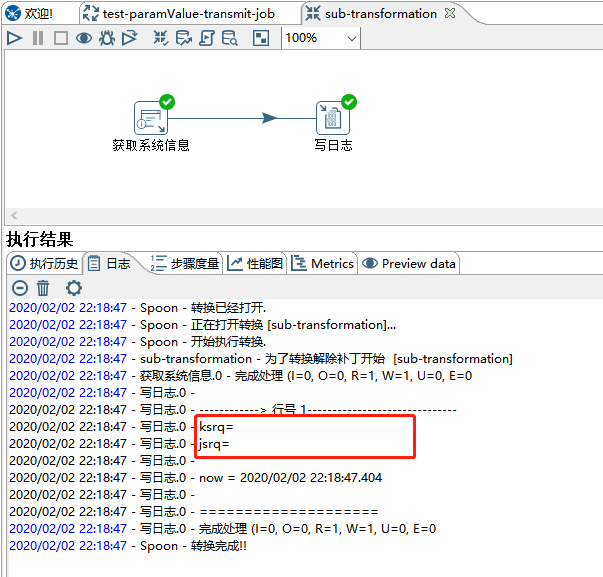Run the transformation with the play icon
603x577 pixels.
14,38
